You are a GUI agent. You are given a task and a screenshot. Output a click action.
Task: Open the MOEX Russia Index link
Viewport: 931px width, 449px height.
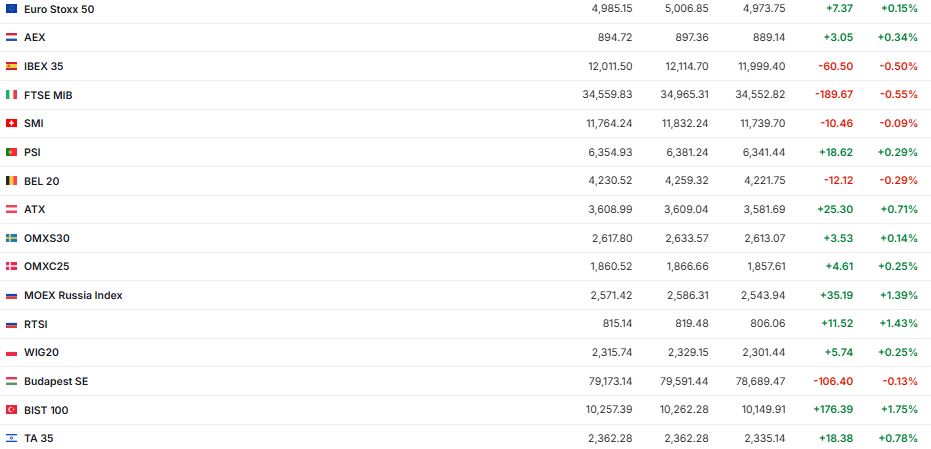(x=73, y=296)
